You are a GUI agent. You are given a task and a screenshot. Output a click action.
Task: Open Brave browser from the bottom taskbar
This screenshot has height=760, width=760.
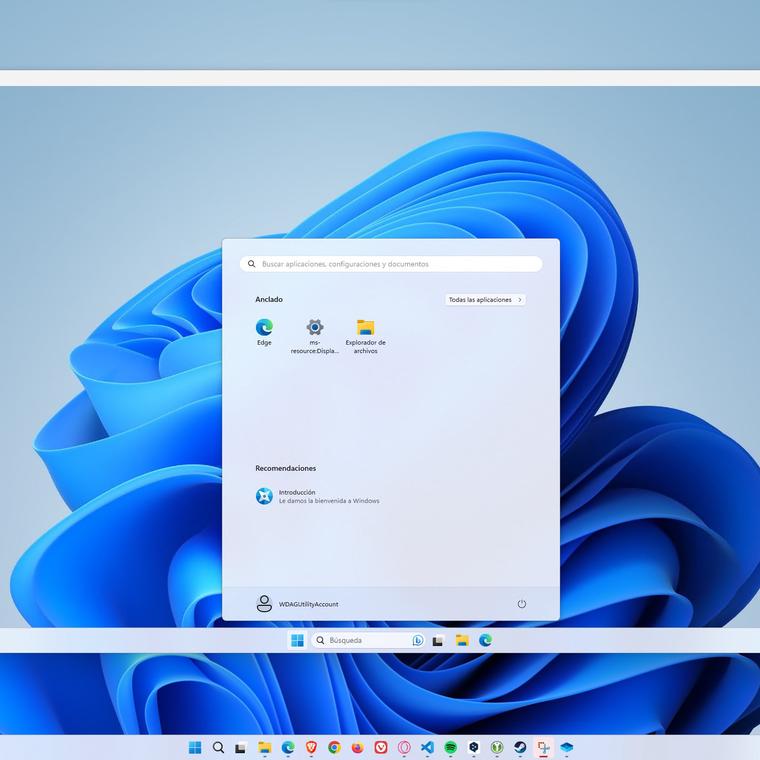[x=311, y=747]
